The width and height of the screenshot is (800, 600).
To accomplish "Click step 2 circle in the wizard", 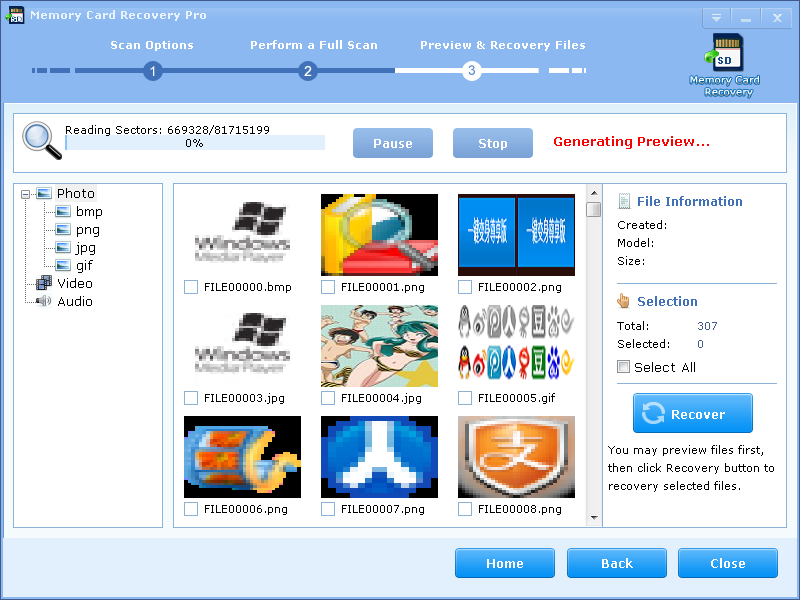I will [308, 71].
